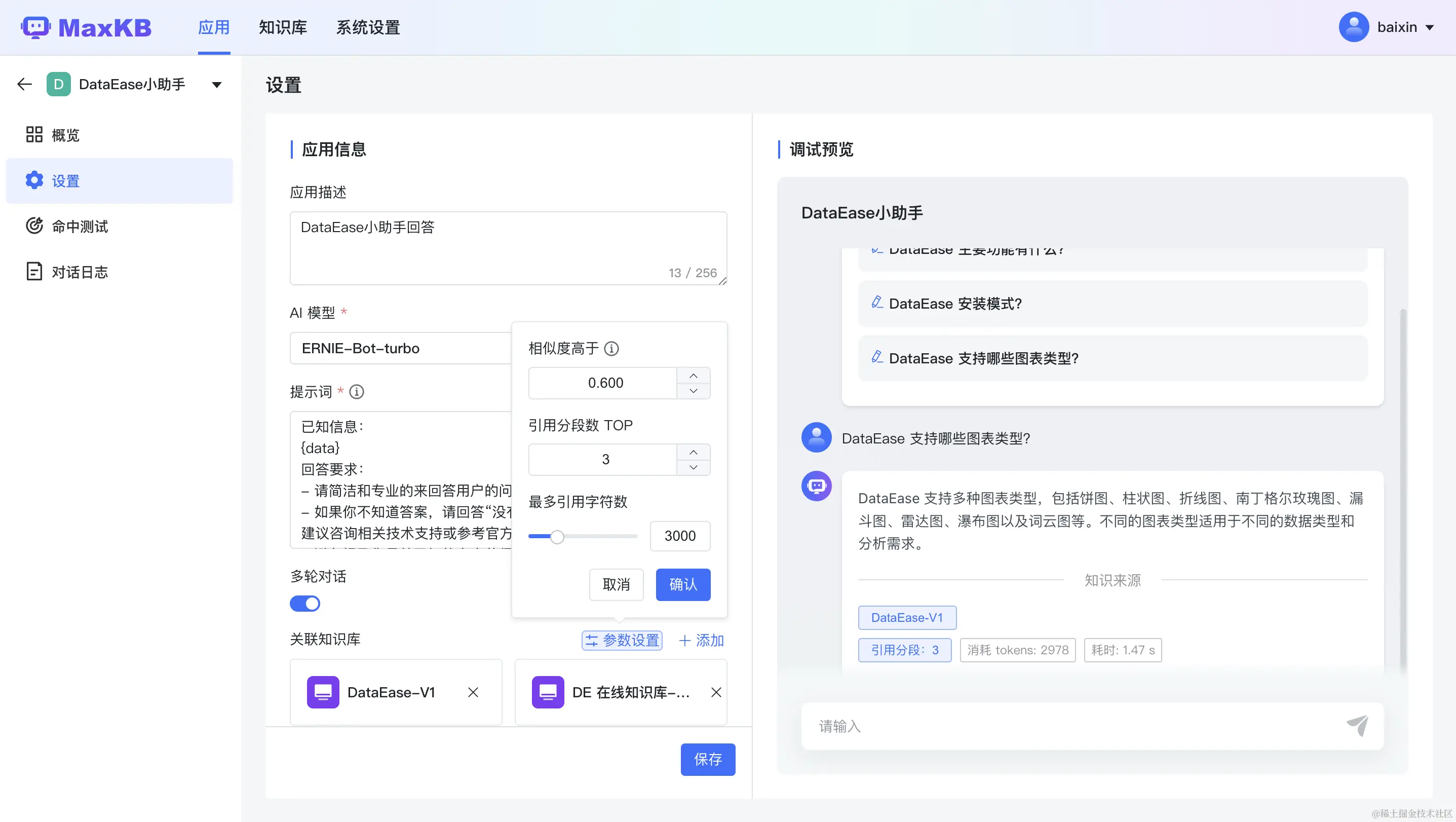Increase 相似度高于 value with up arrow

click(x=693, y=376)
